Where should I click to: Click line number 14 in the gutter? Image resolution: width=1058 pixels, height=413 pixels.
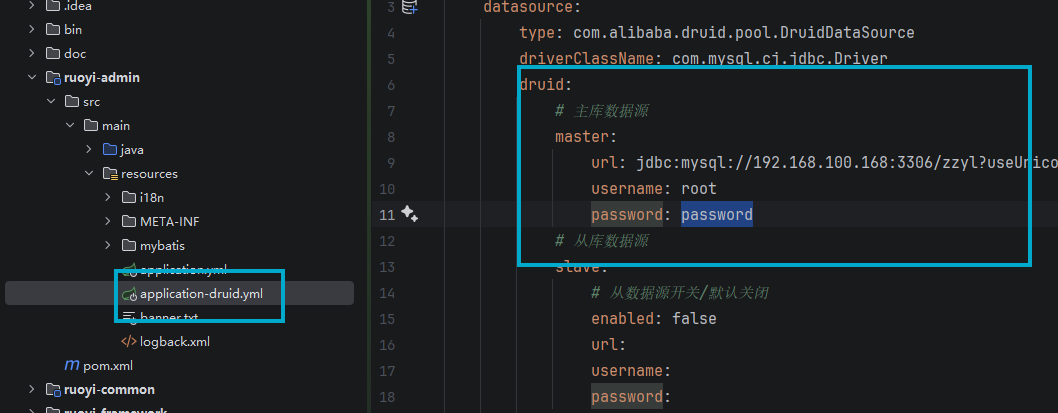tap(387, 293)
